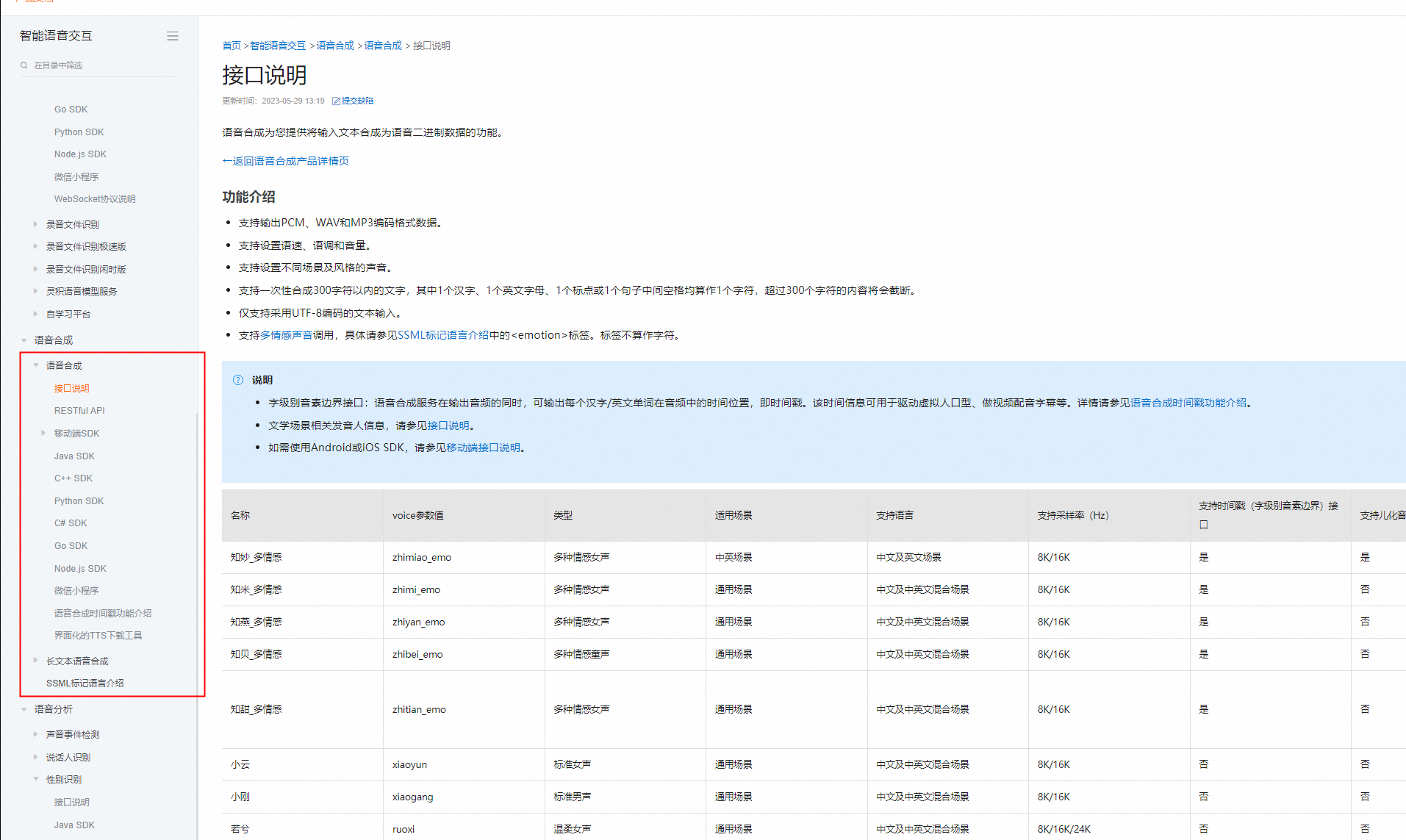Expand the 录音文件识别闲时版 tree node
Image resolution: width=1406 pixels, height=840 pixels.
click(35, 269)
